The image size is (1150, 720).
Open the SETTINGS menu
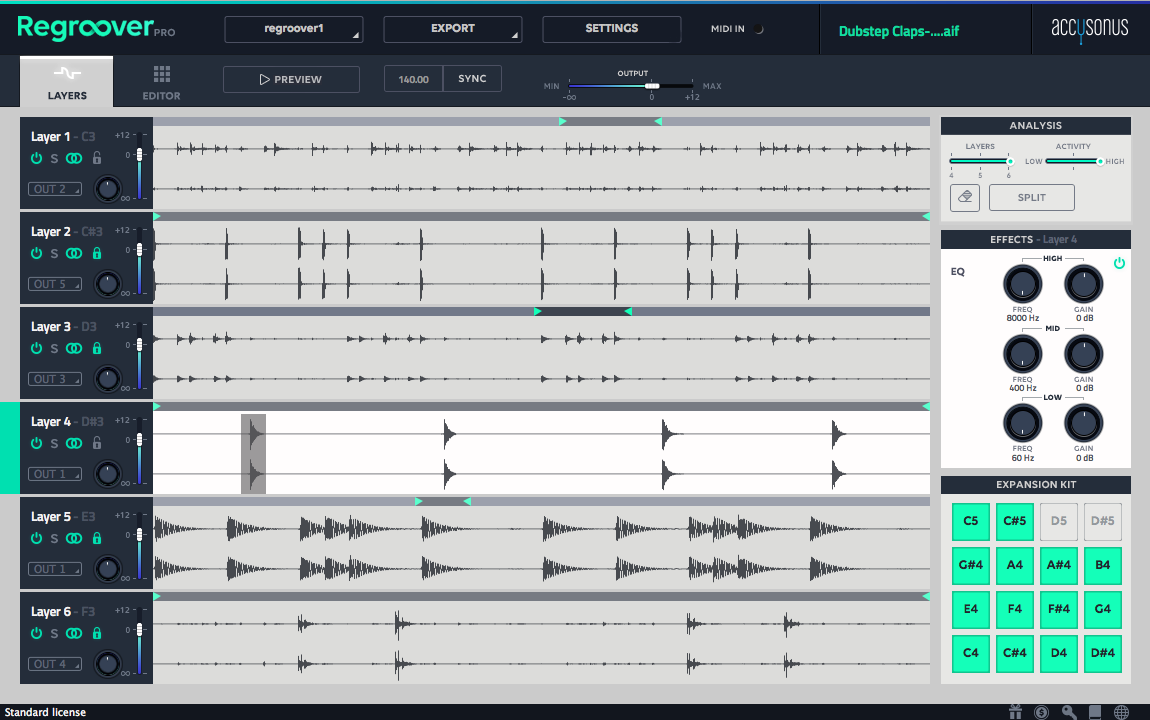pyautogui.click(x=612, y=29)
